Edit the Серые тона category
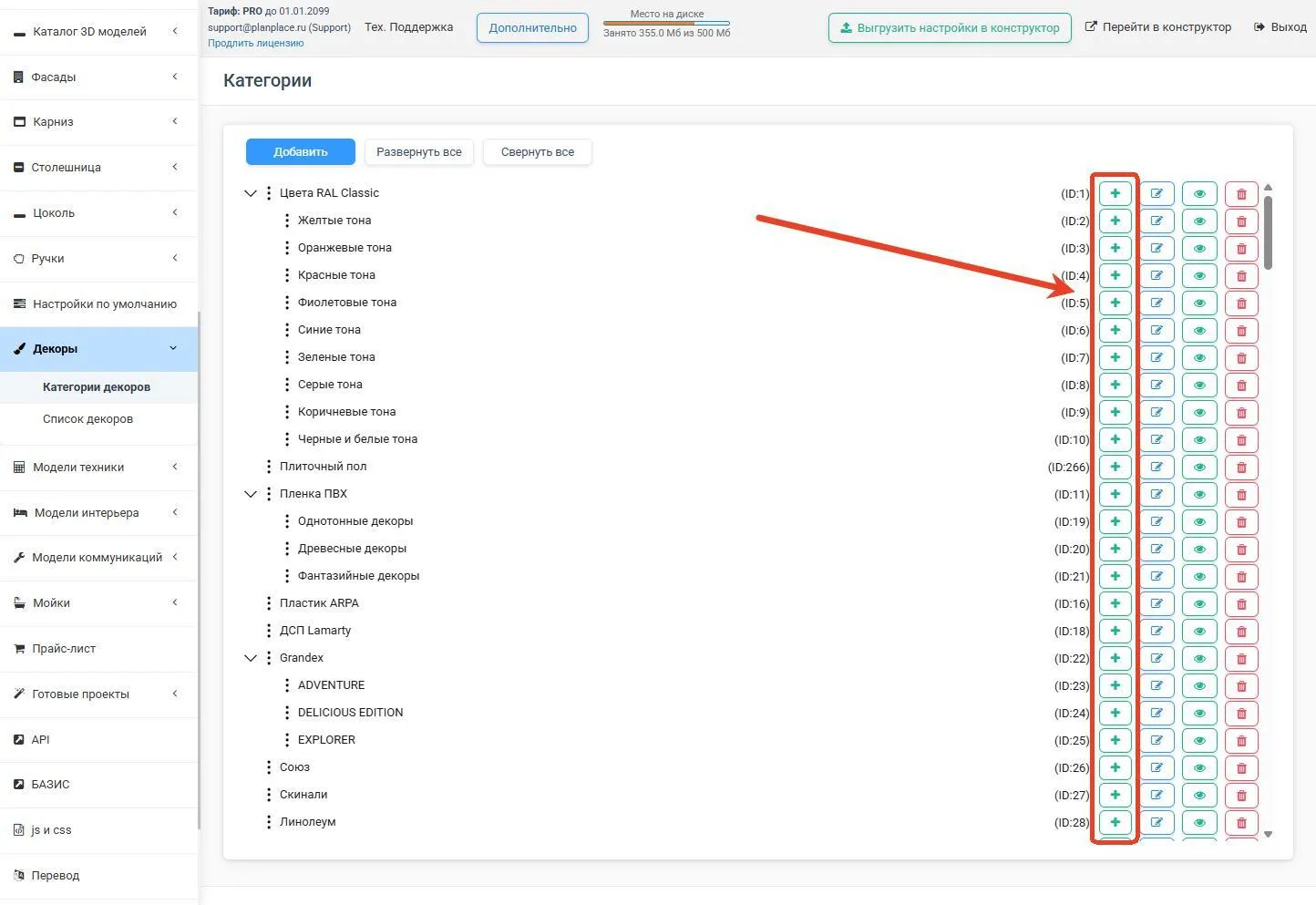Screen dimensions: 1316x905 (x=1157, y=385)
